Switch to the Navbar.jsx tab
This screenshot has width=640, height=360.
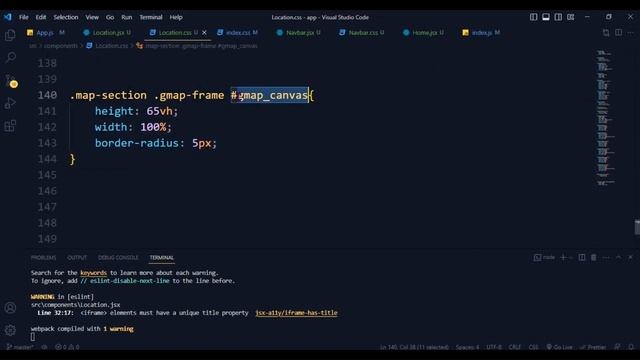pos(298,33)
